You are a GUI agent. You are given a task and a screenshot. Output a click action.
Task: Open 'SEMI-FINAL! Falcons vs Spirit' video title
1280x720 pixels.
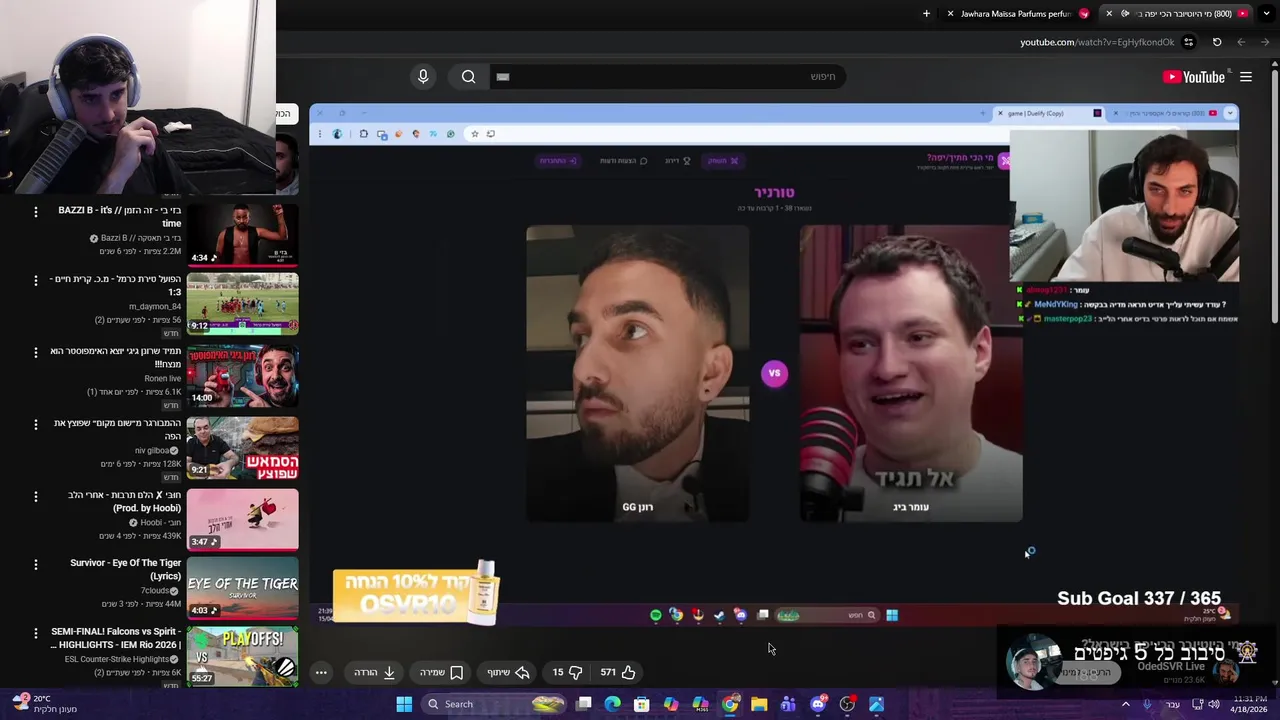[x=115, y=638]
